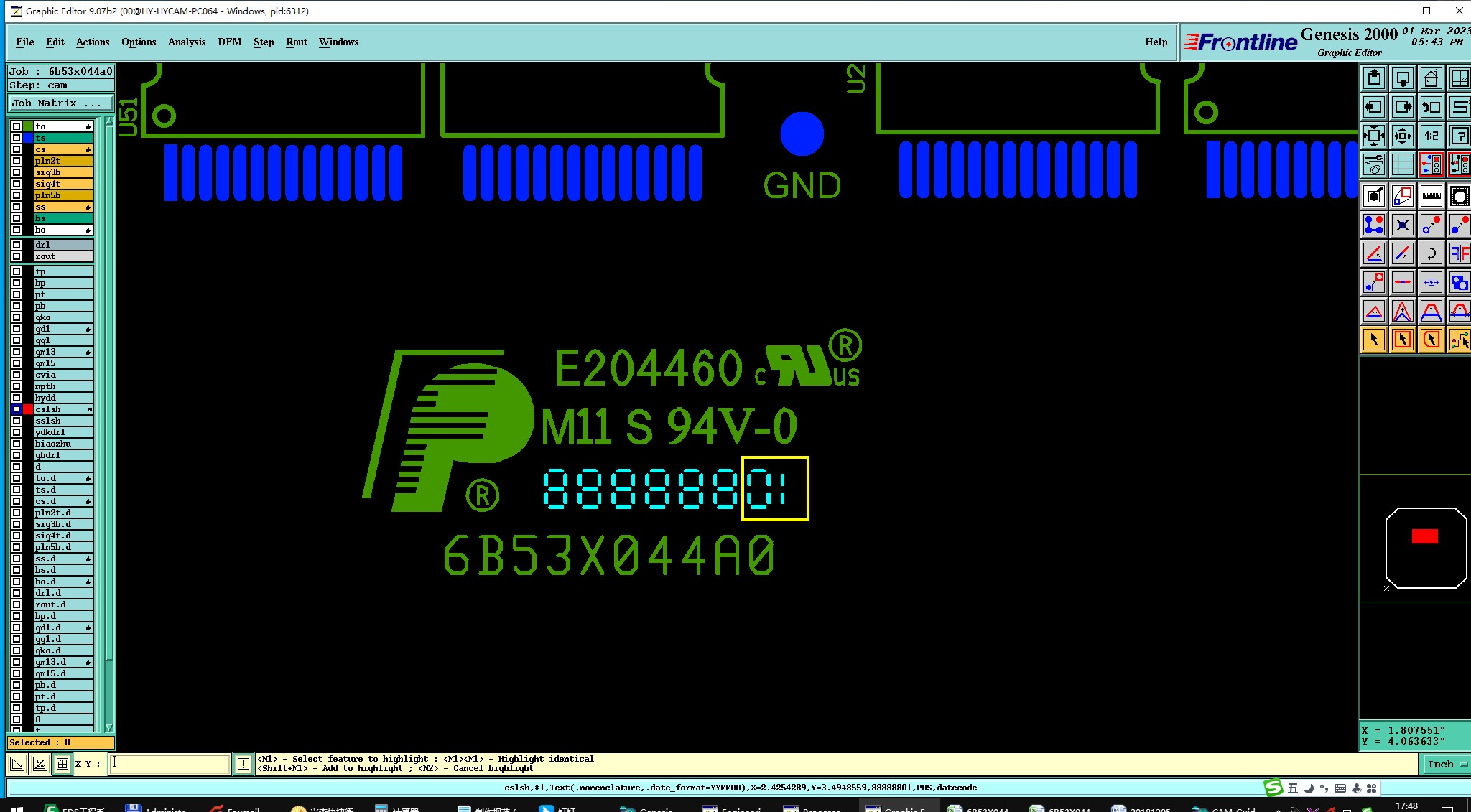Image resolution: width=1471 pixels, height=812 pixels.
Task: Select the zoom area rectangle tool
Action: [x=1402, y=196]
